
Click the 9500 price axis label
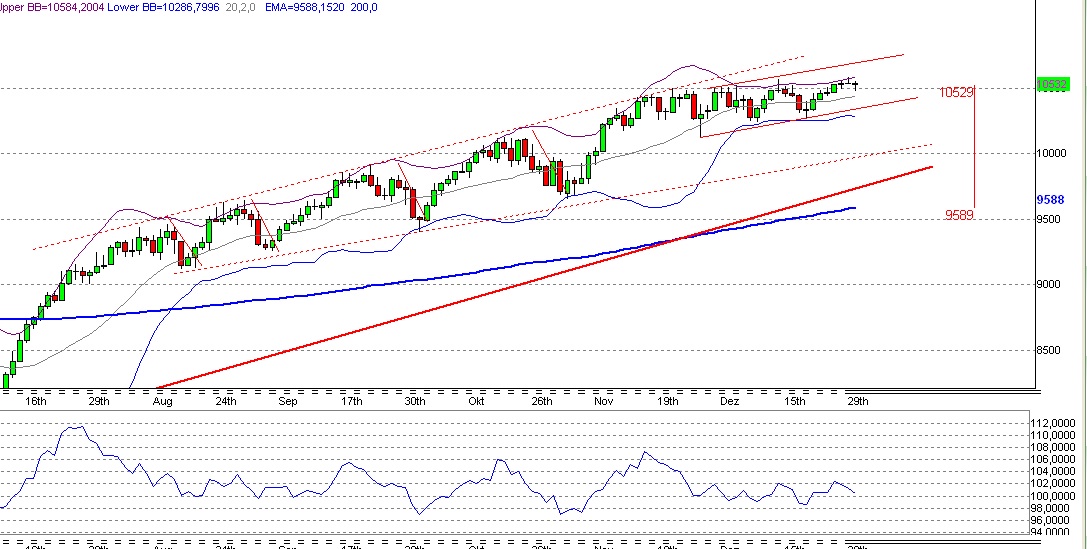(x=1049, y=219)
